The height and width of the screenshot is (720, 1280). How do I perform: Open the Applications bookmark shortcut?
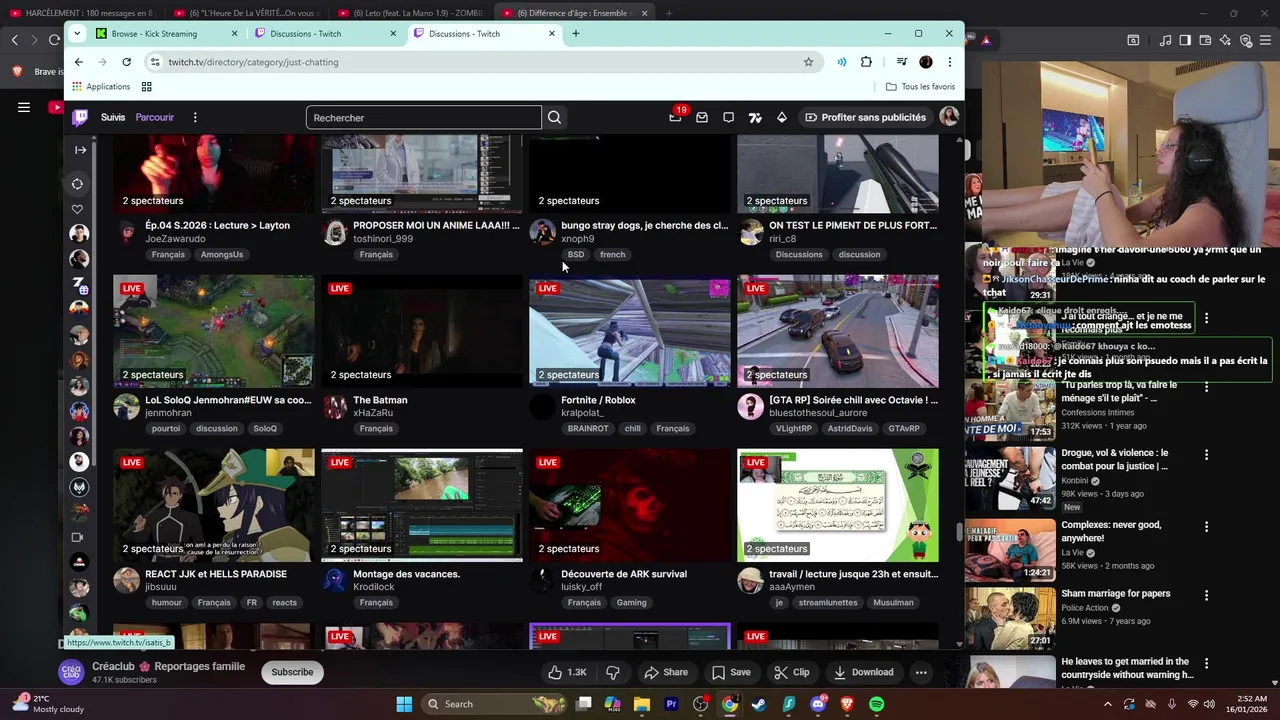101,87
